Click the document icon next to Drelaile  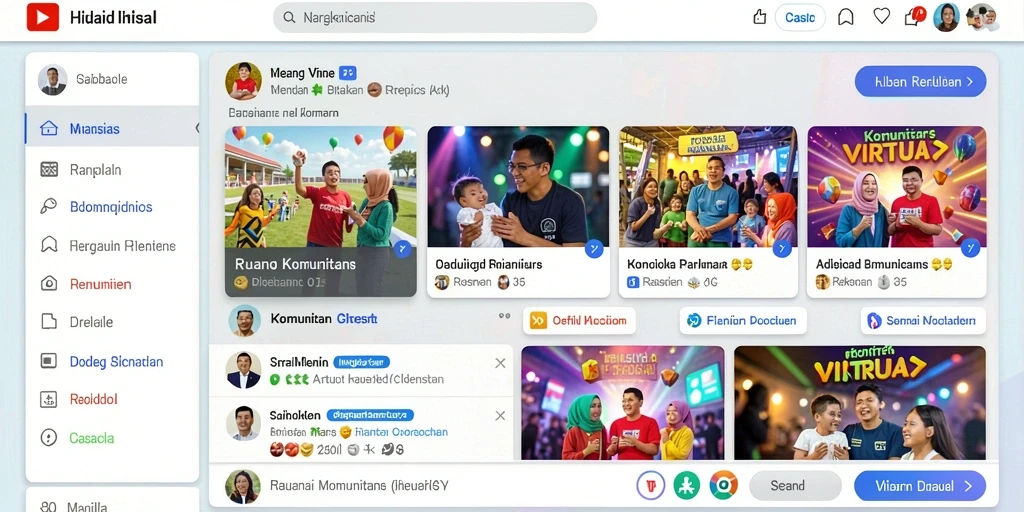pos(49,322)
